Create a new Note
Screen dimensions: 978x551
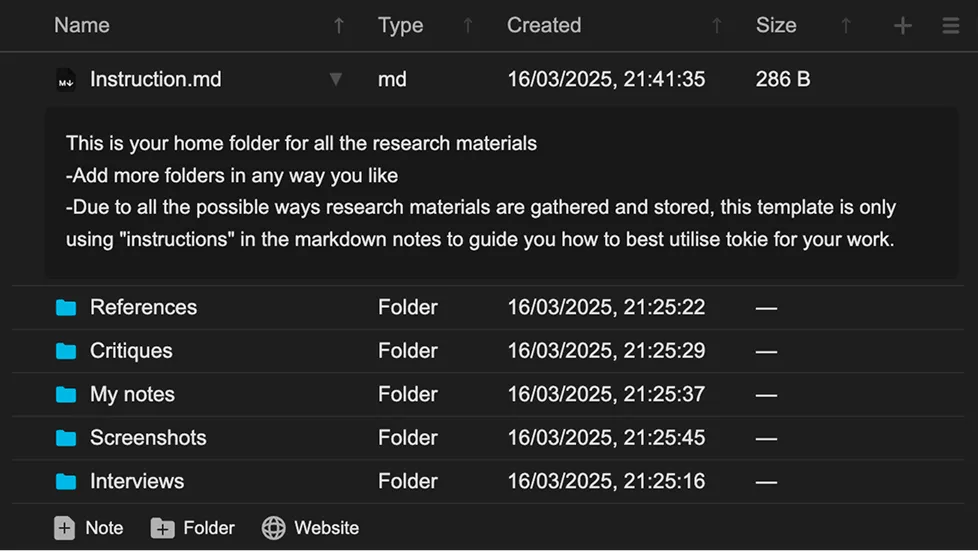tap(89, 528)
